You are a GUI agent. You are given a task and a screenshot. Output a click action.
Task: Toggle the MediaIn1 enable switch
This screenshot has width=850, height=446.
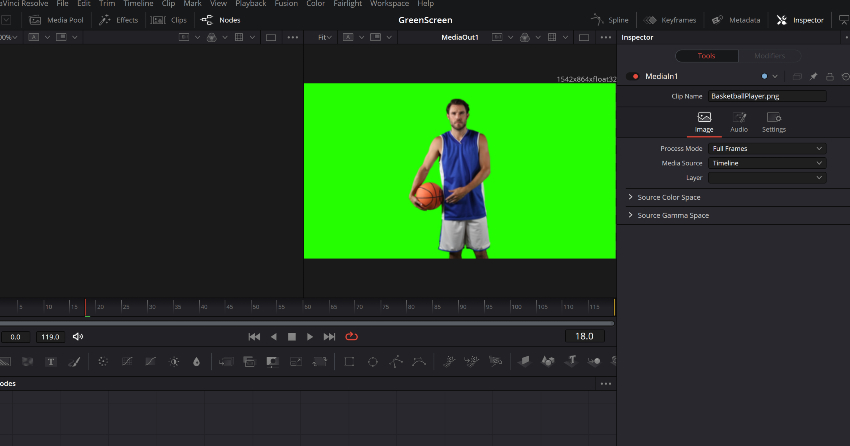(633, 76)
